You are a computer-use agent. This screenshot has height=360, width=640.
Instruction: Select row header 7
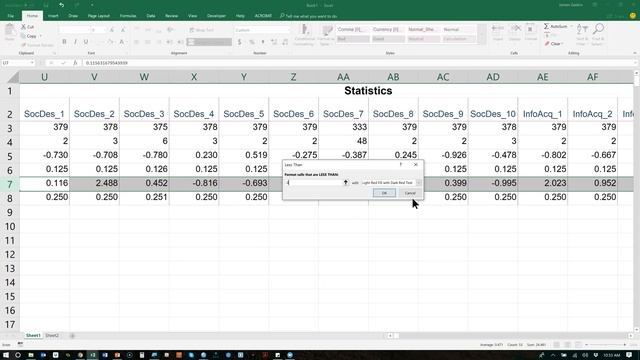coord(9,184)
